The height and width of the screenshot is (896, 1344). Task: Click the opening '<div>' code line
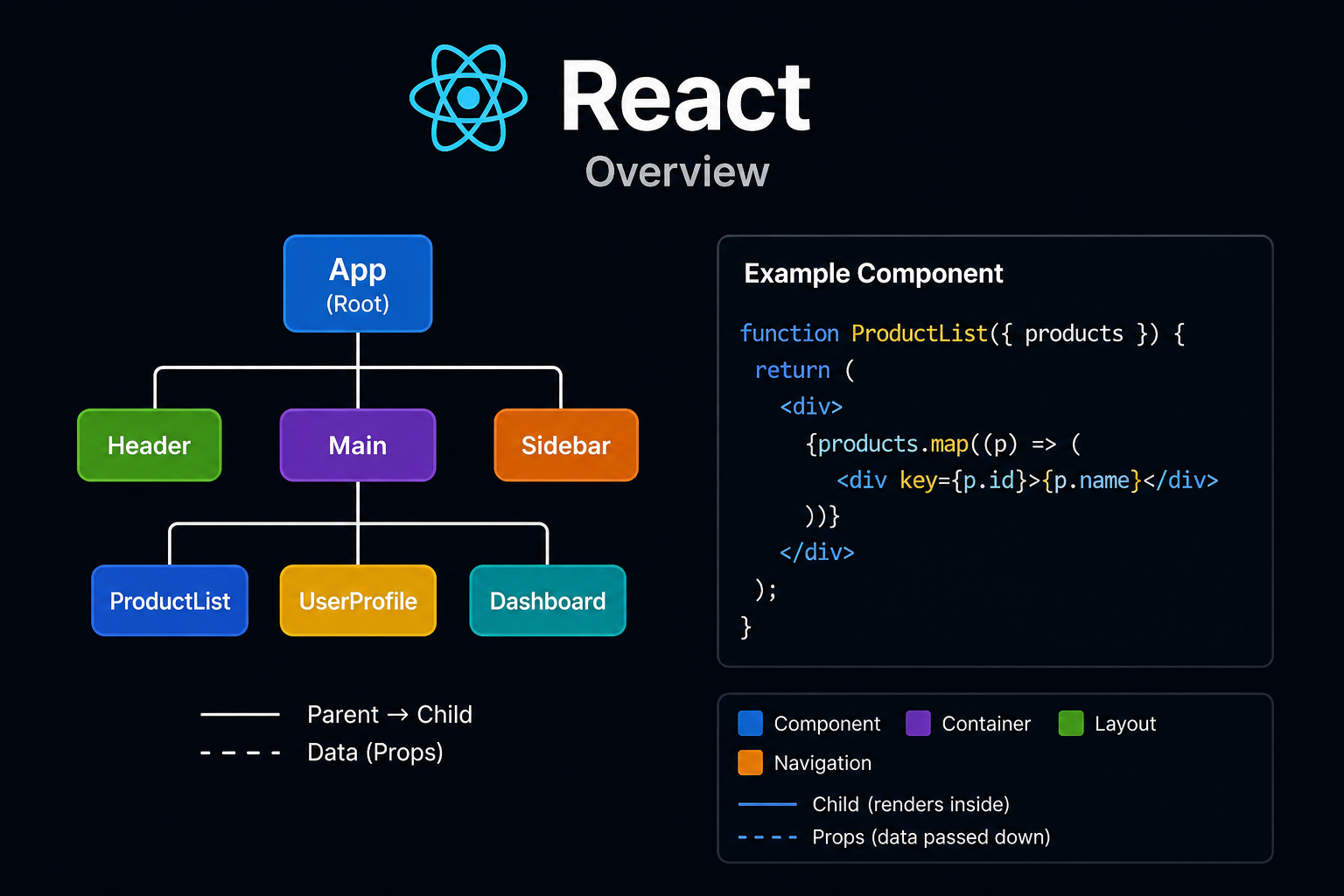click(811, 407)
